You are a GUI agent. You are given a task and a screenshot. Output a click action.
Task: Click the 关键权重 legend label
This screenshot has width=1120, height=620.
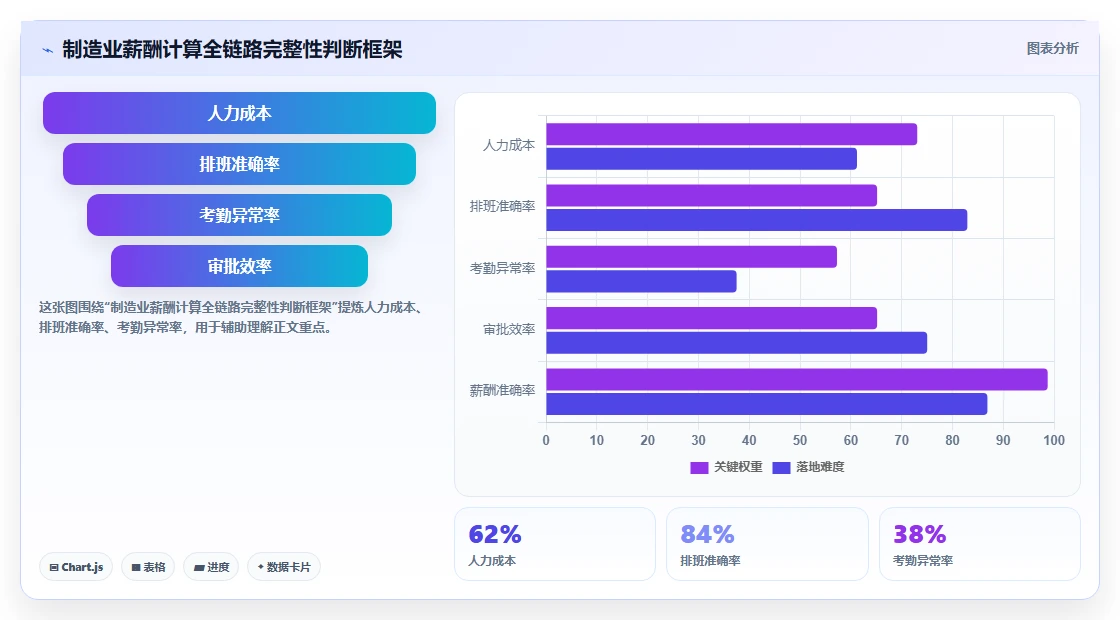(x=739, y=467)
